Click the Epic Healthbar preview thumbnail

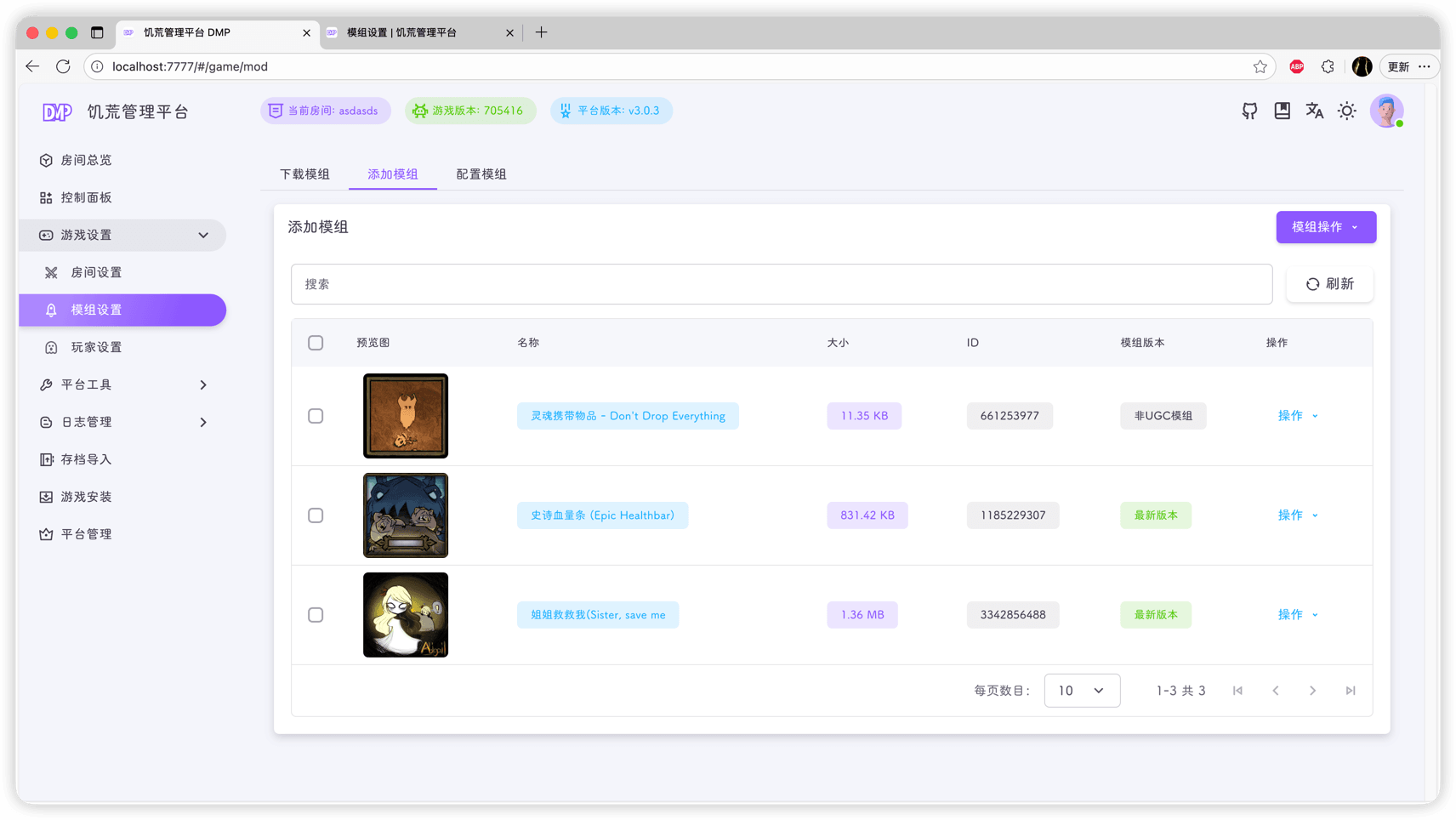(x=406, y=515)
